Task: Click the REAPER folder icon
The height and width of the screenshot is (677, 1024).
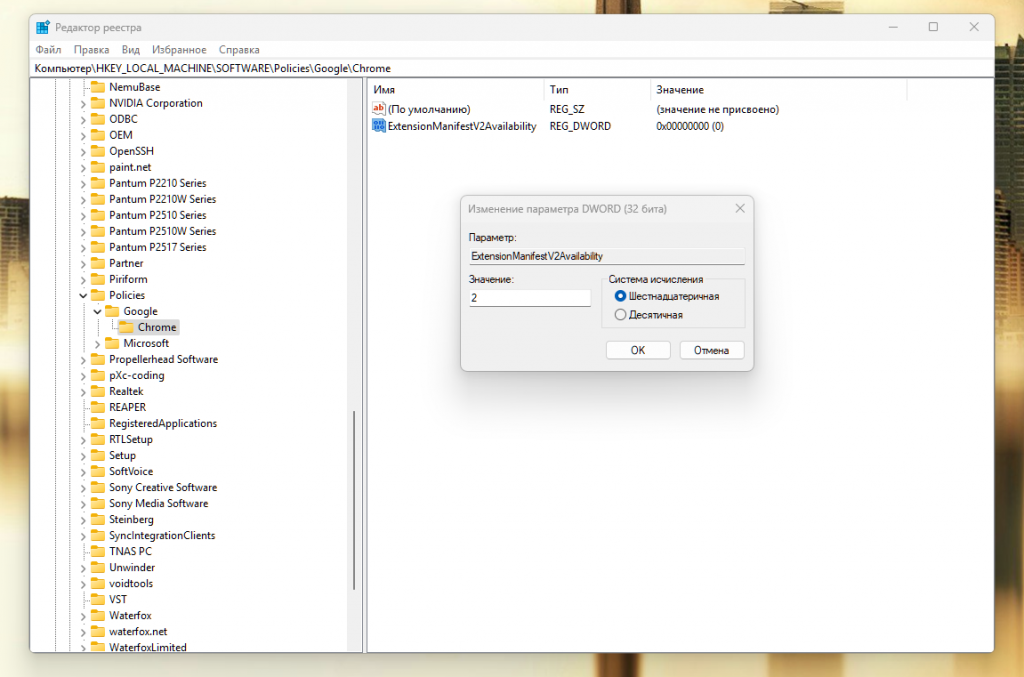Action: [98, 407]
